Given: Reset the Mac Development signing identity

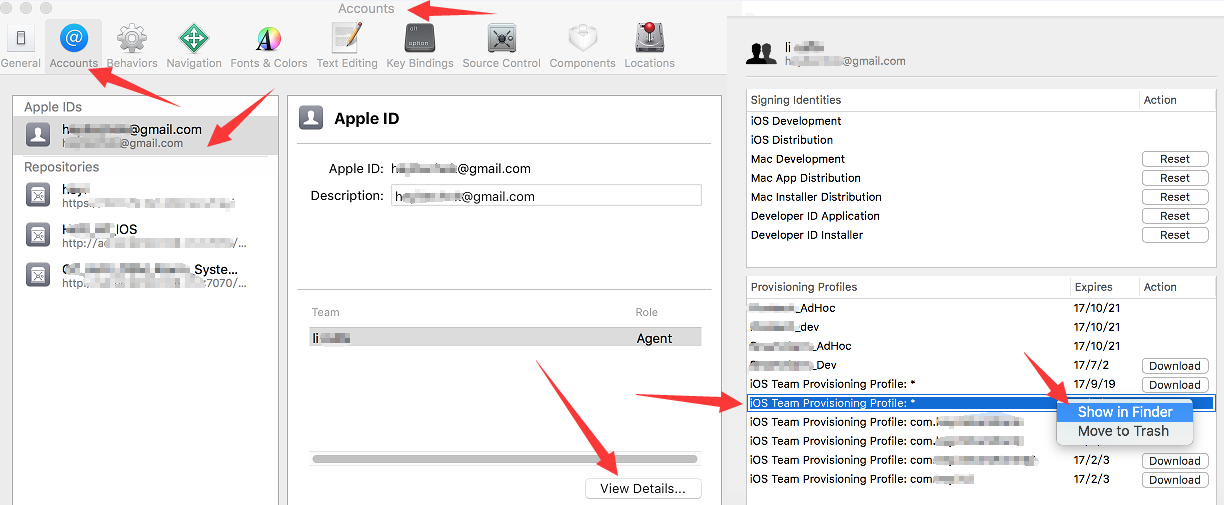Looking at the screenshot, I should click(1175, 159).
